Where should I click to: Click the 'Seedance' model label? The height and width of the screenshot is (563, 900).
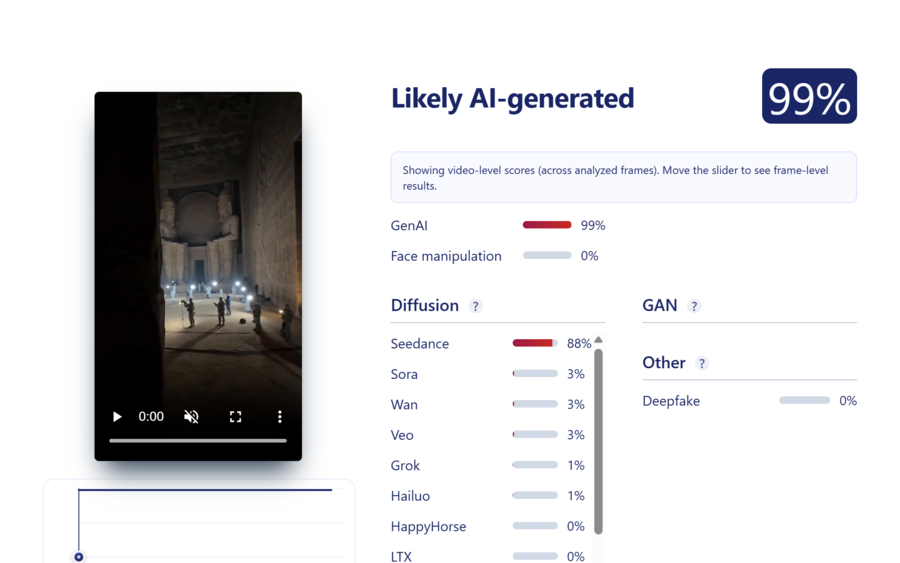(x=420, y=344)
